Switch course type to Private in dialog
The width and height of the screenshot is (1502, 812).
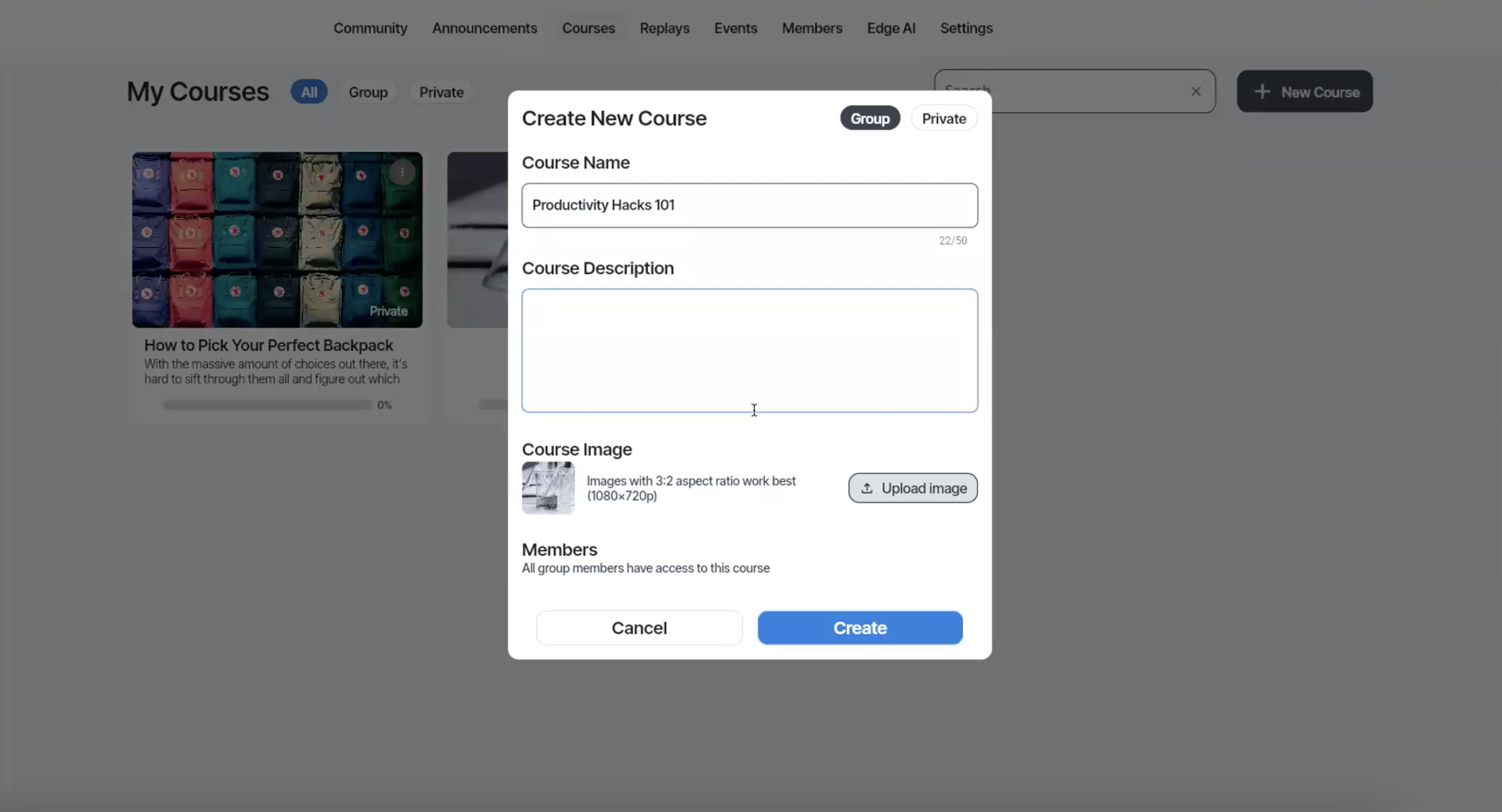(943, 118)
